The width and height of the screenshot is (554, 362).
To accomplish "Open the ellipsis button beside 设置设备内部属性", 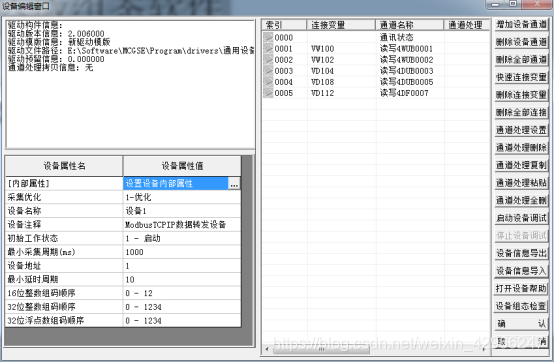I will [x=234, y=184].
